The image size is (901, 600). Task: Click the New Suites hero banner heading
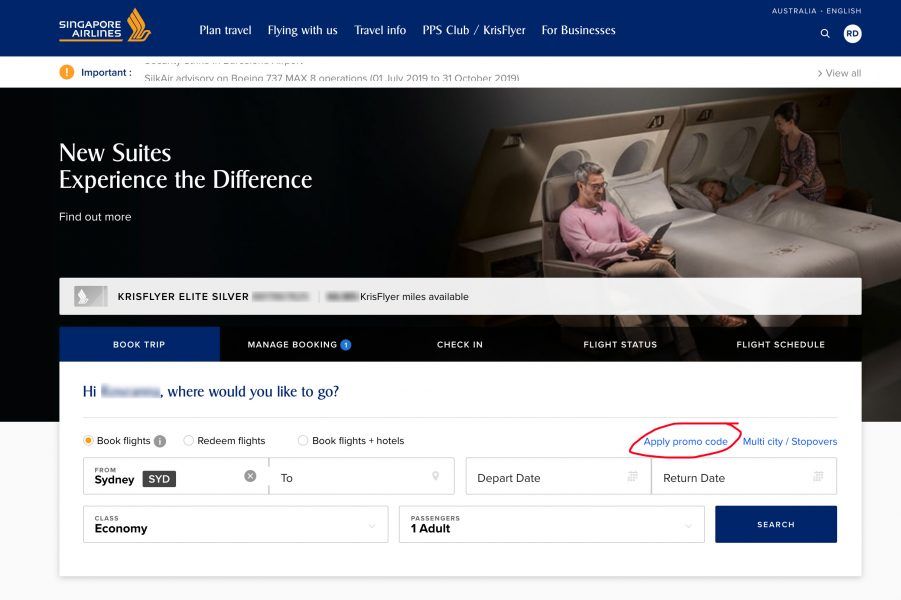pyautogui.click(x=185, y=166)
